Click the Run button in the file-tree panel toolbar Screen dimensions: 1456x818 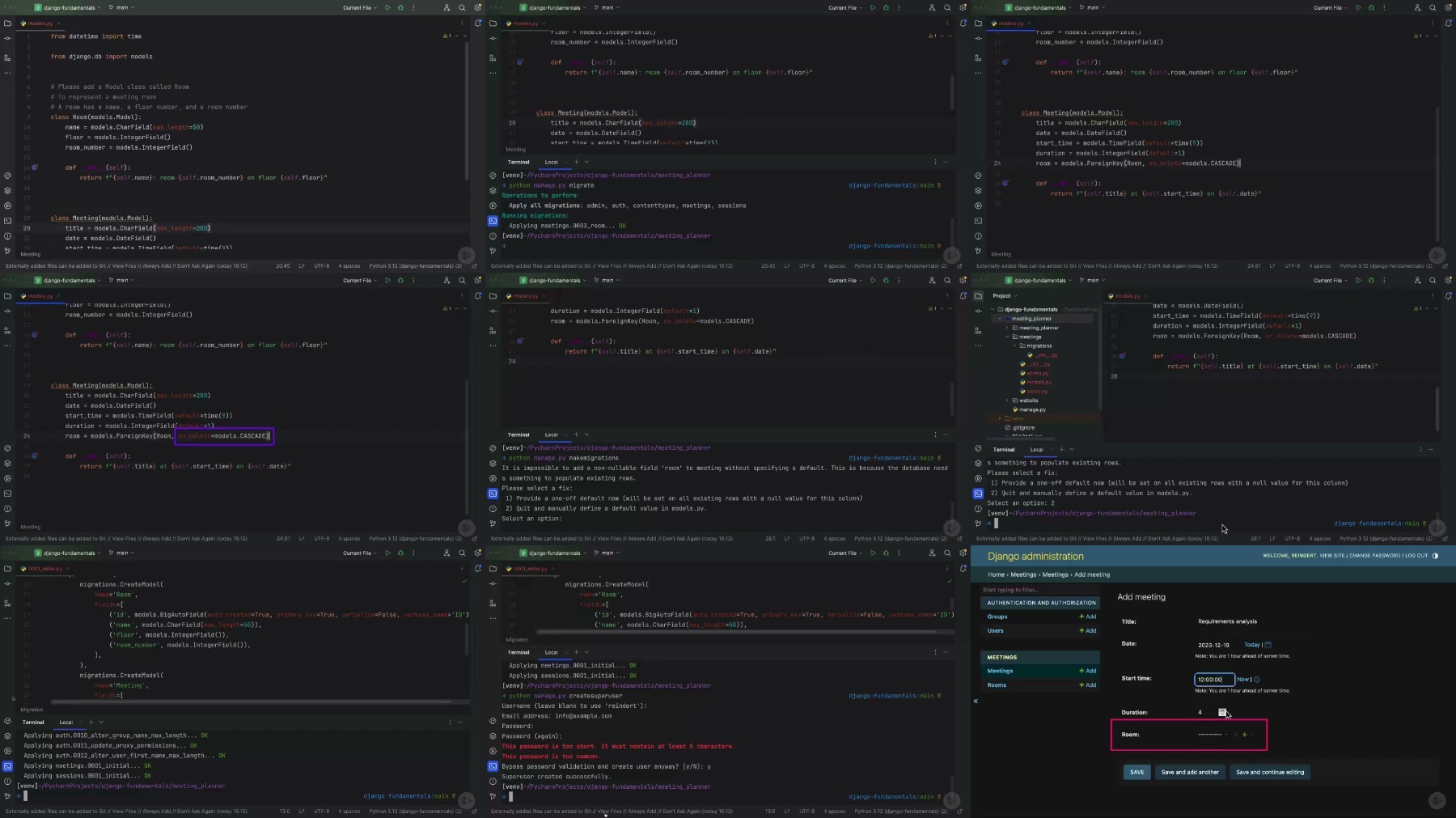click(x=1358, y=280)
